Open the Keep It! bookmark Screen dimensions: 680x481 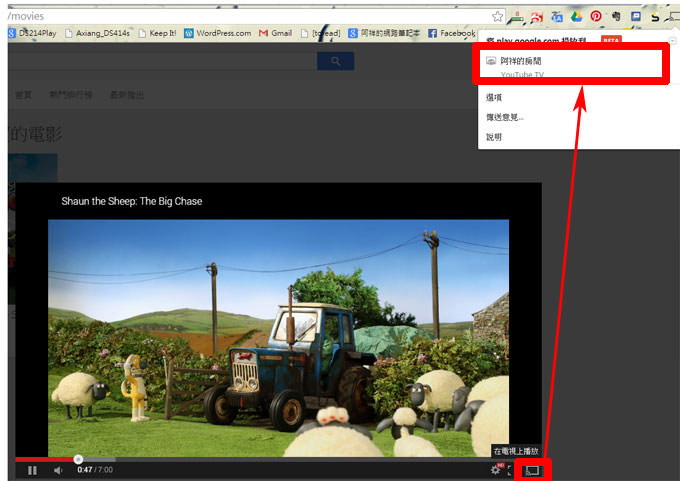pyautogui.click(x=157, y=33)
